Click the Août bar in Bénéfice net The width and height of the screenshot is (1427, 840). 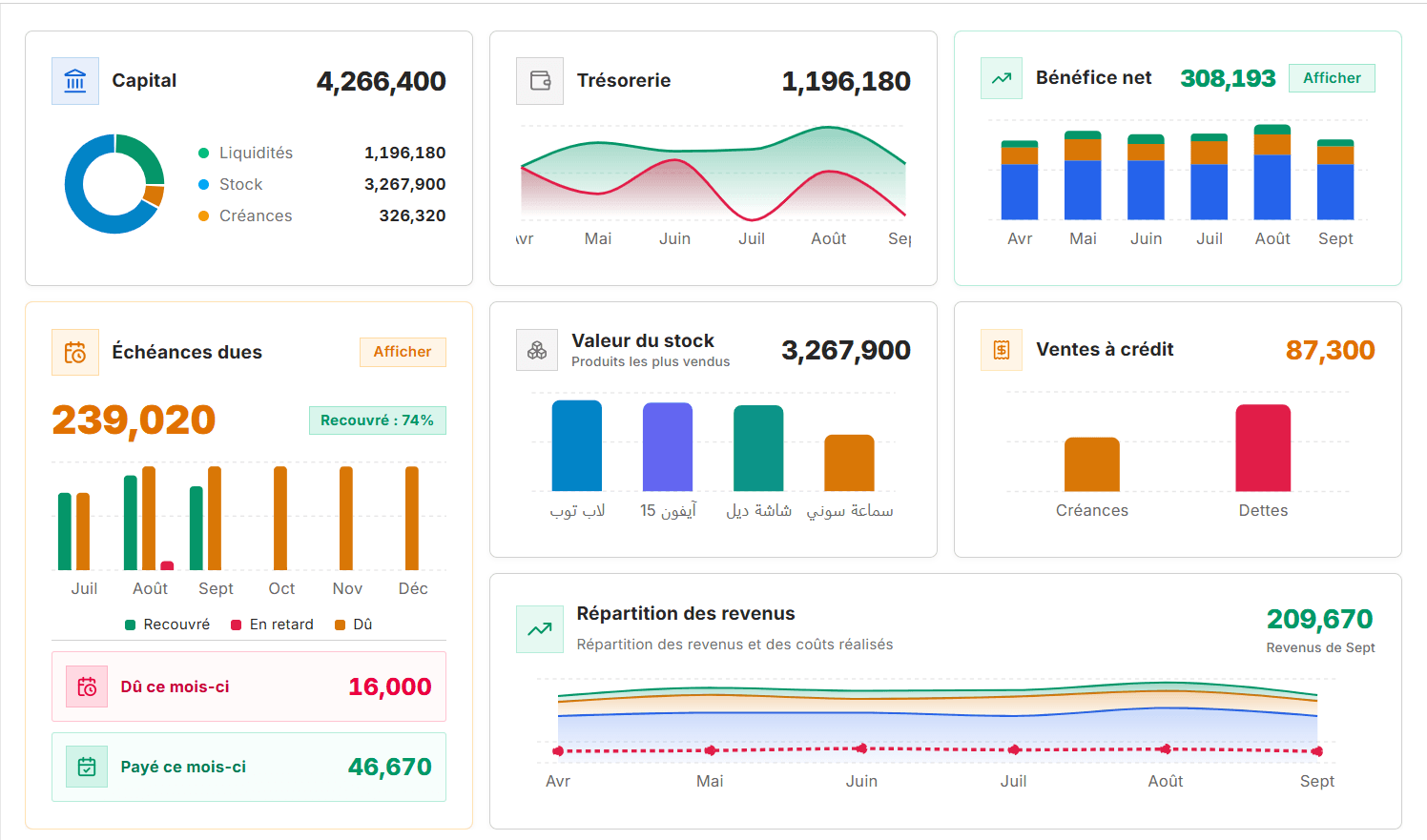(1272, 173)
